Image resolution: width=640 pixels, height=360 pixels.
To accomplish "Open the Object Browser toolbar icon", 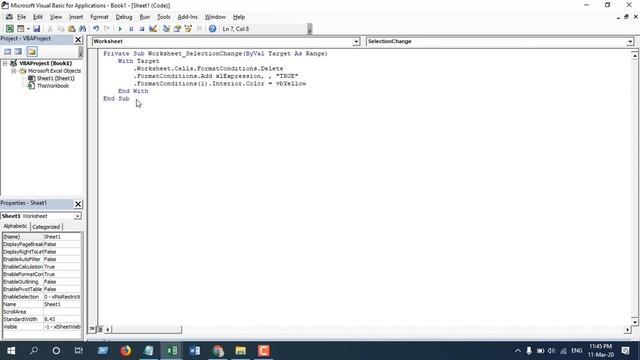I will pos(188,29).
